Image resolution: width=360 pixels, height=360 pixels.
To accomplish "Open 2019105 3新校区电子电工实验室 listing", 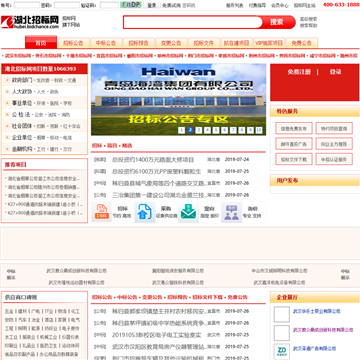I will (x=157, y=335).
